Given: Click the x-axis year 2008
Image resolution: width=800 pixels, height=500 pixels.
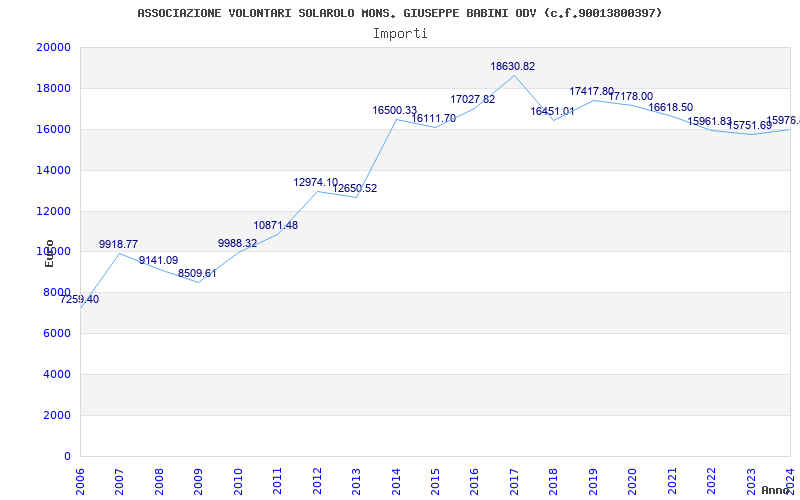Looking at the screenshot, I should [159, 481].
